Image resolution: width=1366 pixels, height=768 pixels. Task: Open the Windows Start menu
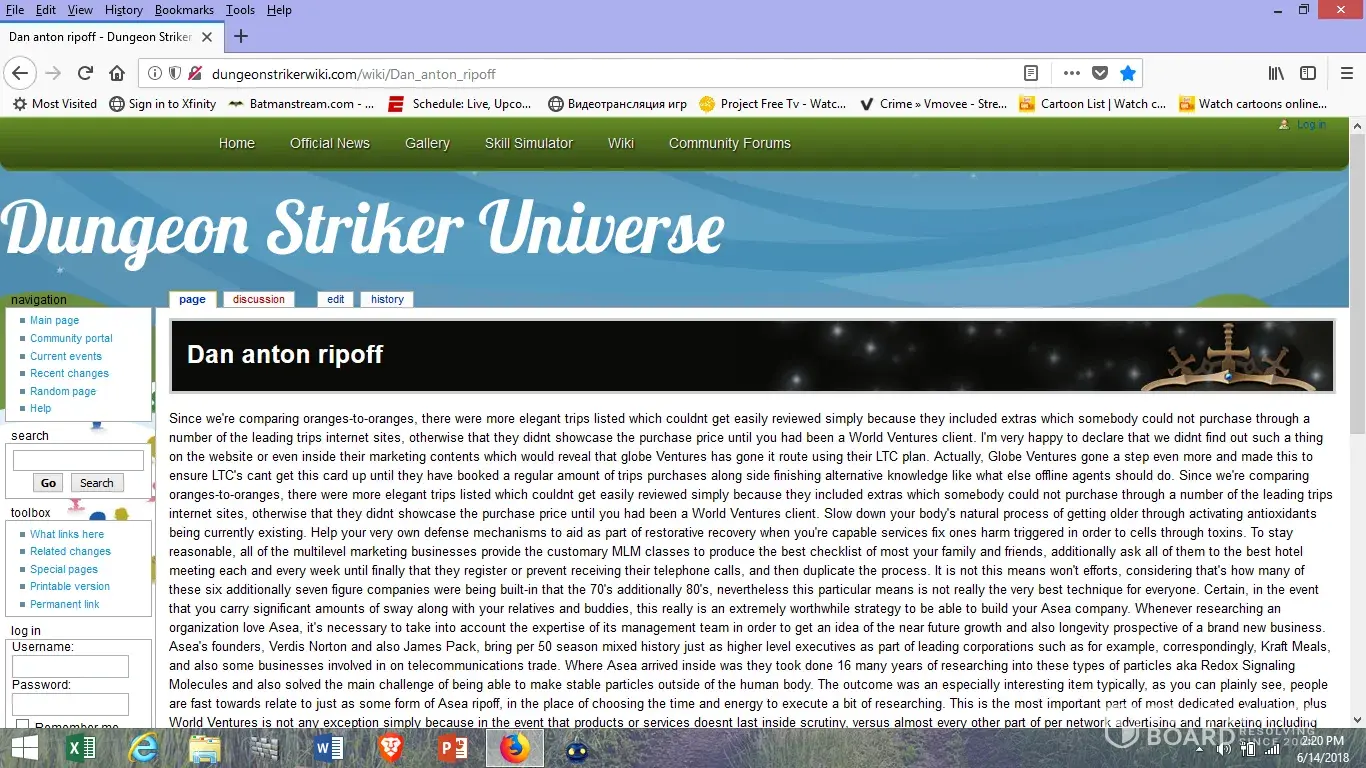click(24, 748)
